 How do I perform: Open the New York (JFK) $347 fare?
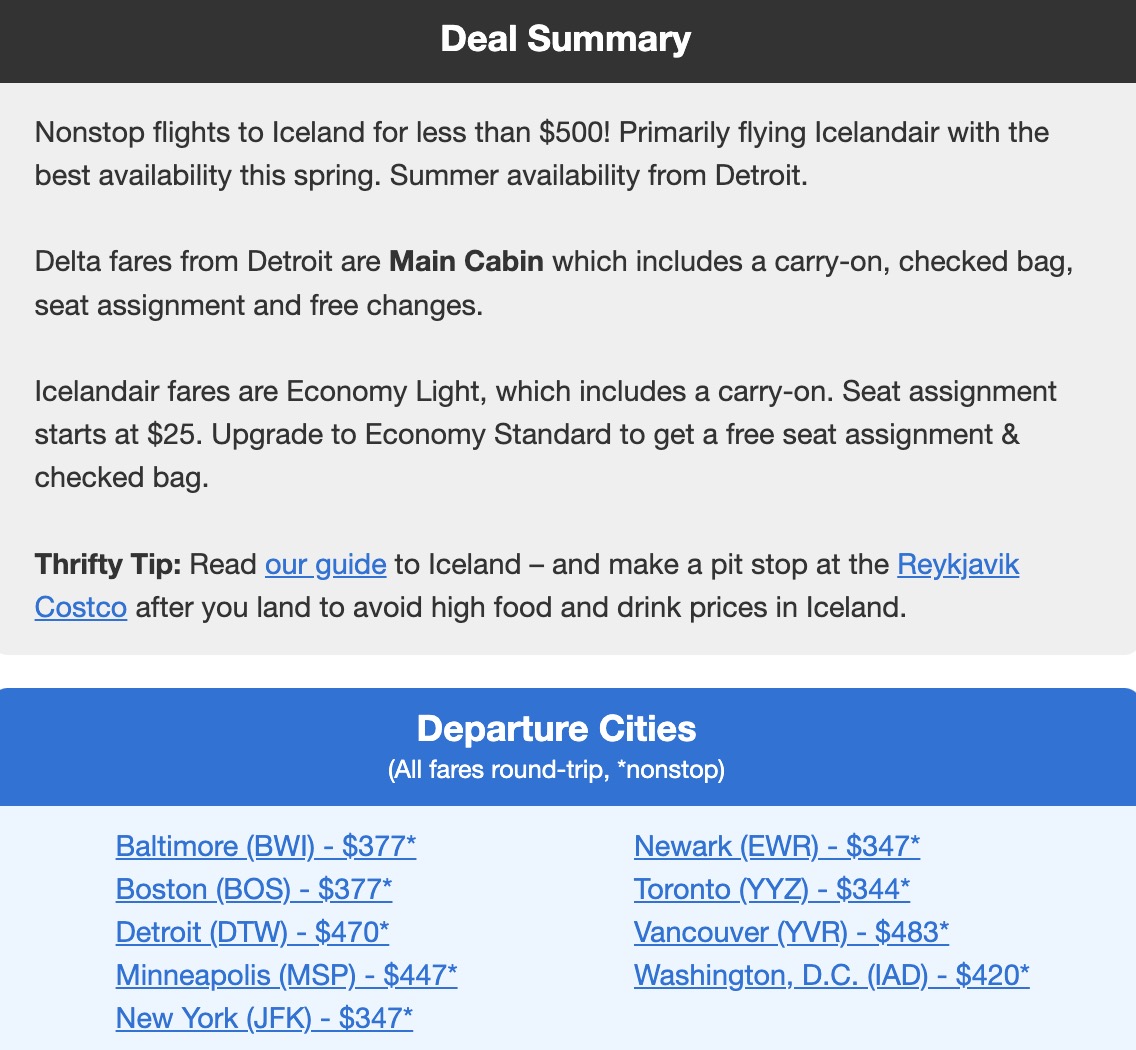click(x=264, y=1018)
